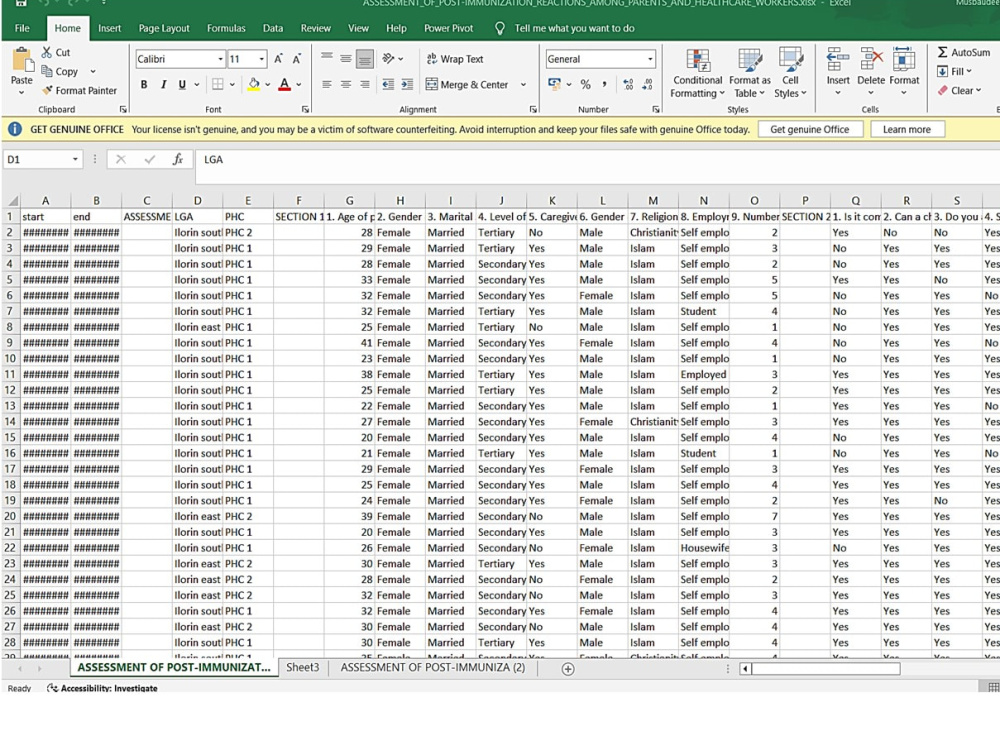Click the Conditional Formatting icon
Screen dimensions: 1000x750
[698, 61]
